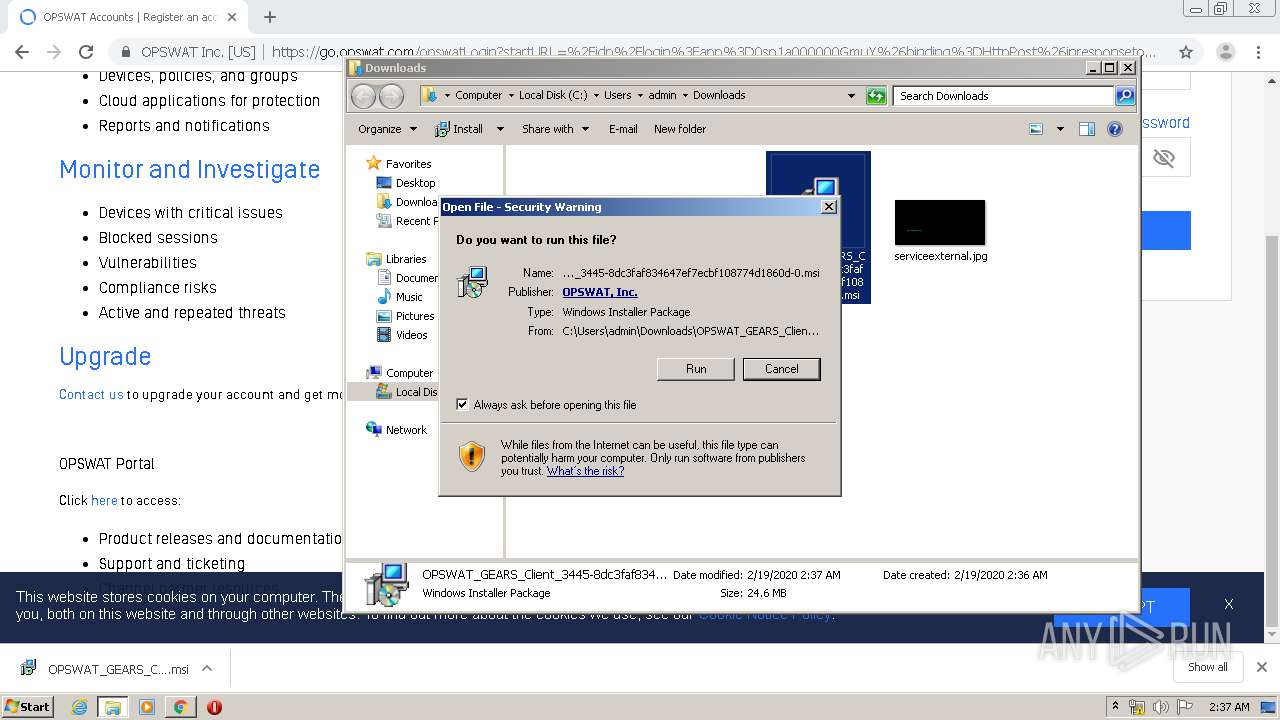Screen dimensions: 1280x720
Task: Expand the Install dropdown arrow
Action: click(500, 129)
